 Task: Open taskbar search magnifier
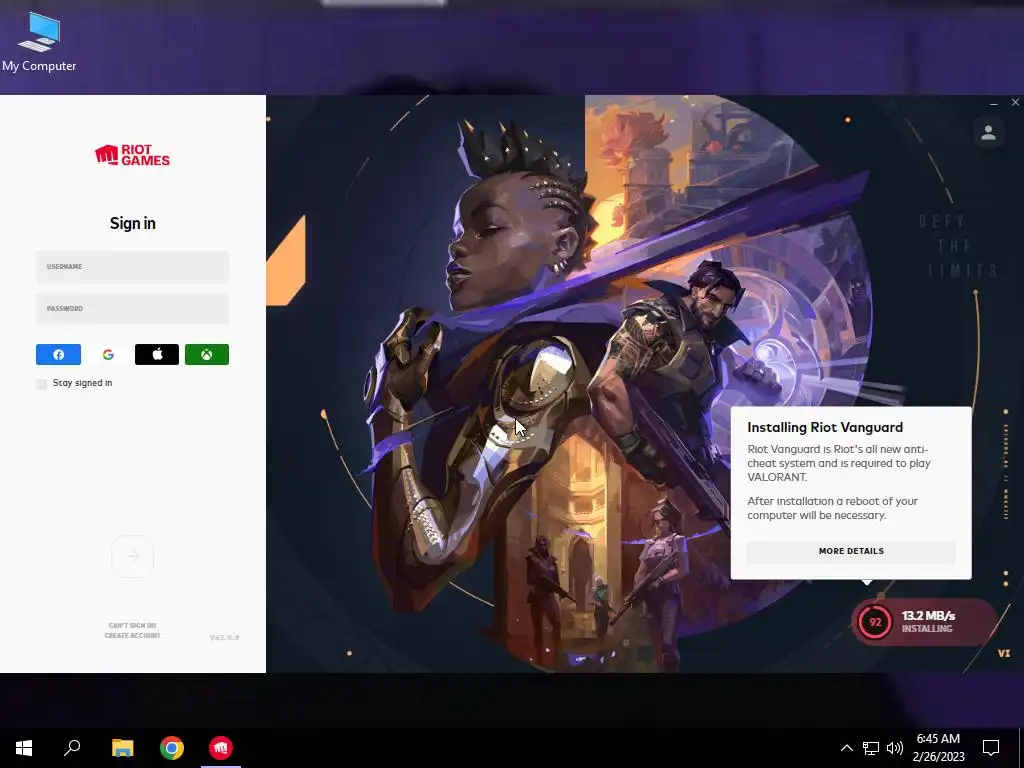click(x=72, y=748)
